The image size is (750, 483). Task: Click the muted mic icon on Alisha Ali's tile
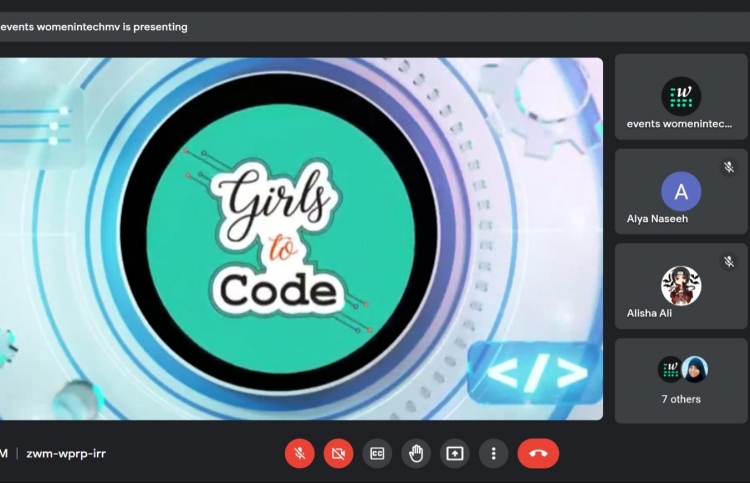point(729,261)
